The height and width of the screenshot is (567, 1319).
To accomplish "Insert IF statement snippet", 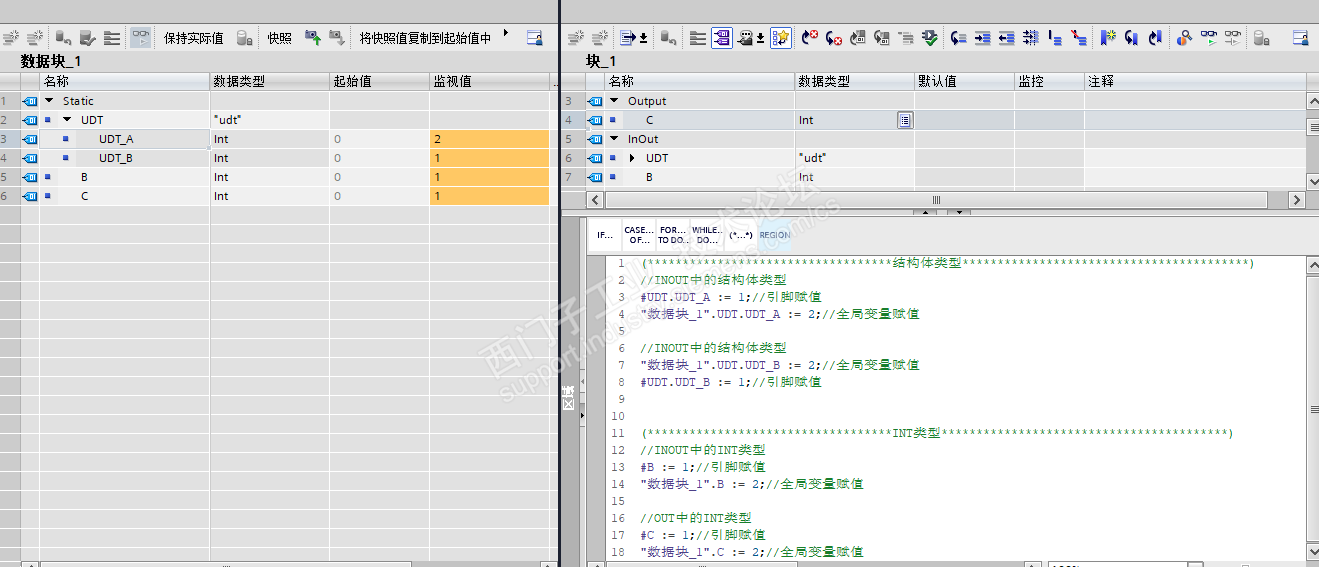I will [x=605, y=235].
